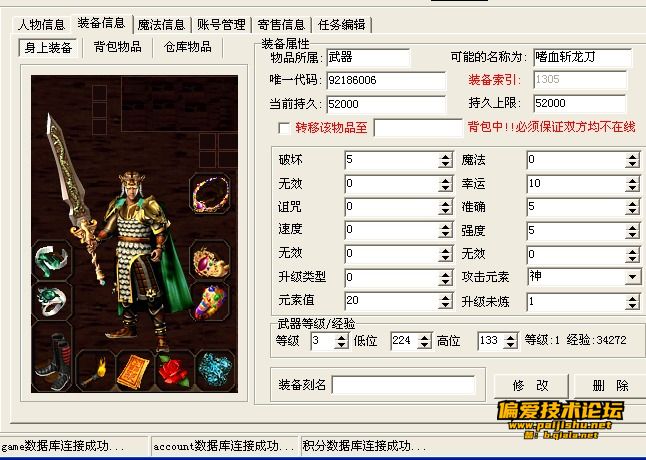Adjust the 等级 weapon level spinner

click(x=342, y=341)
